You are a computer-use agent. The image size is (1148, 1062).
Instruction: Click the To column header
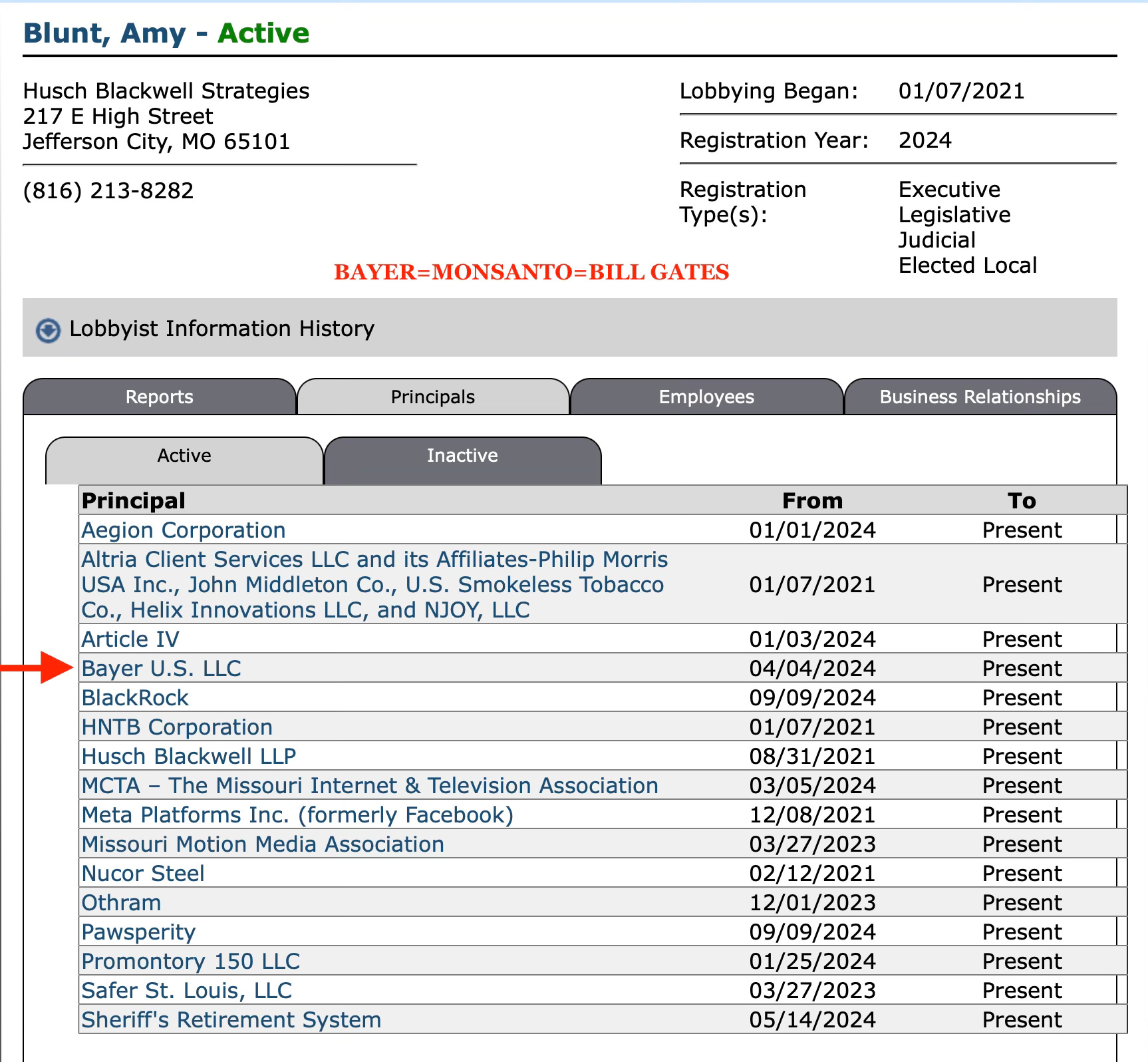[x=1022, y=500]
